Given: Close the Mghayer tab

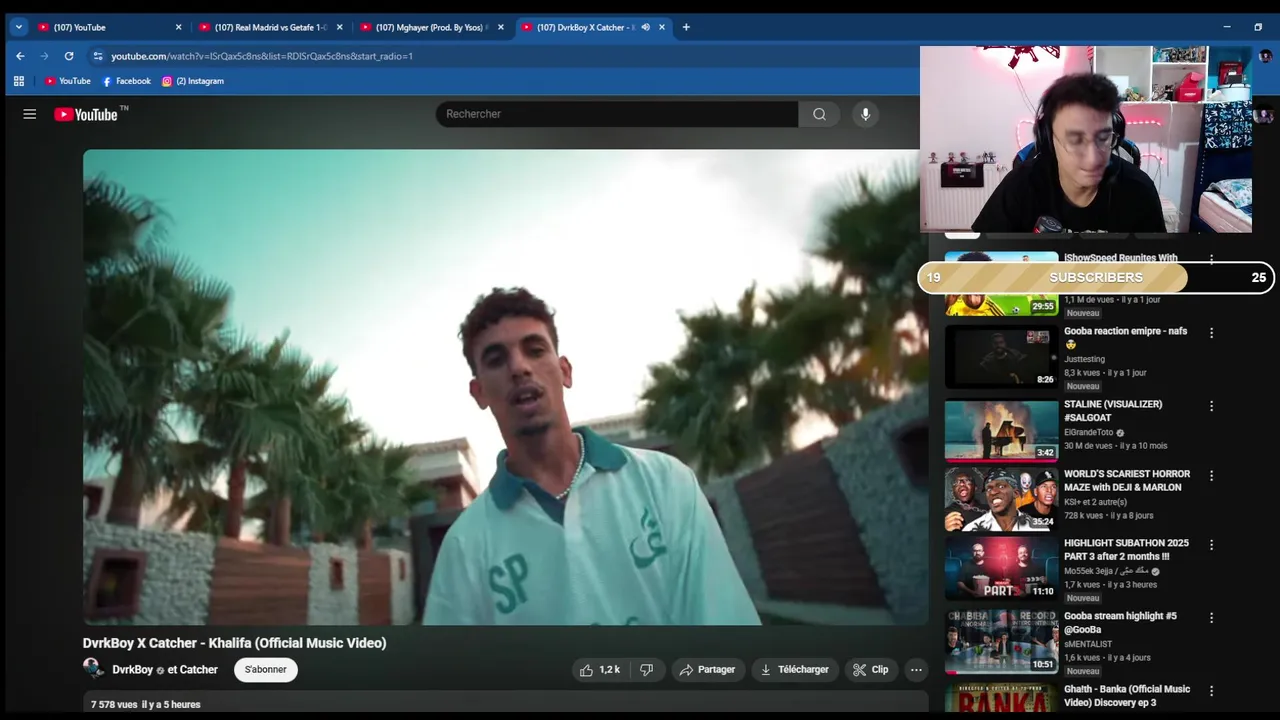Looking at the screenshot, I should [501, 27].
